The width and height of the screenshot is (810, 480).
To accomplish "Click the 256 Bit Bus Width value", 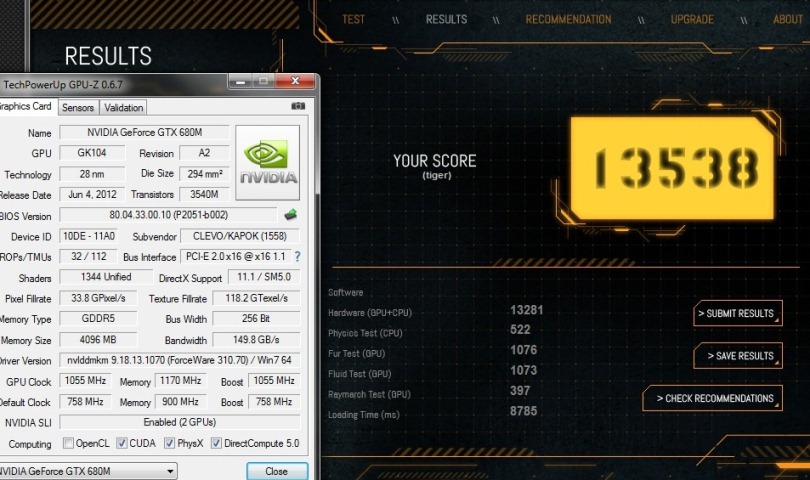I will tap(256, 318).
